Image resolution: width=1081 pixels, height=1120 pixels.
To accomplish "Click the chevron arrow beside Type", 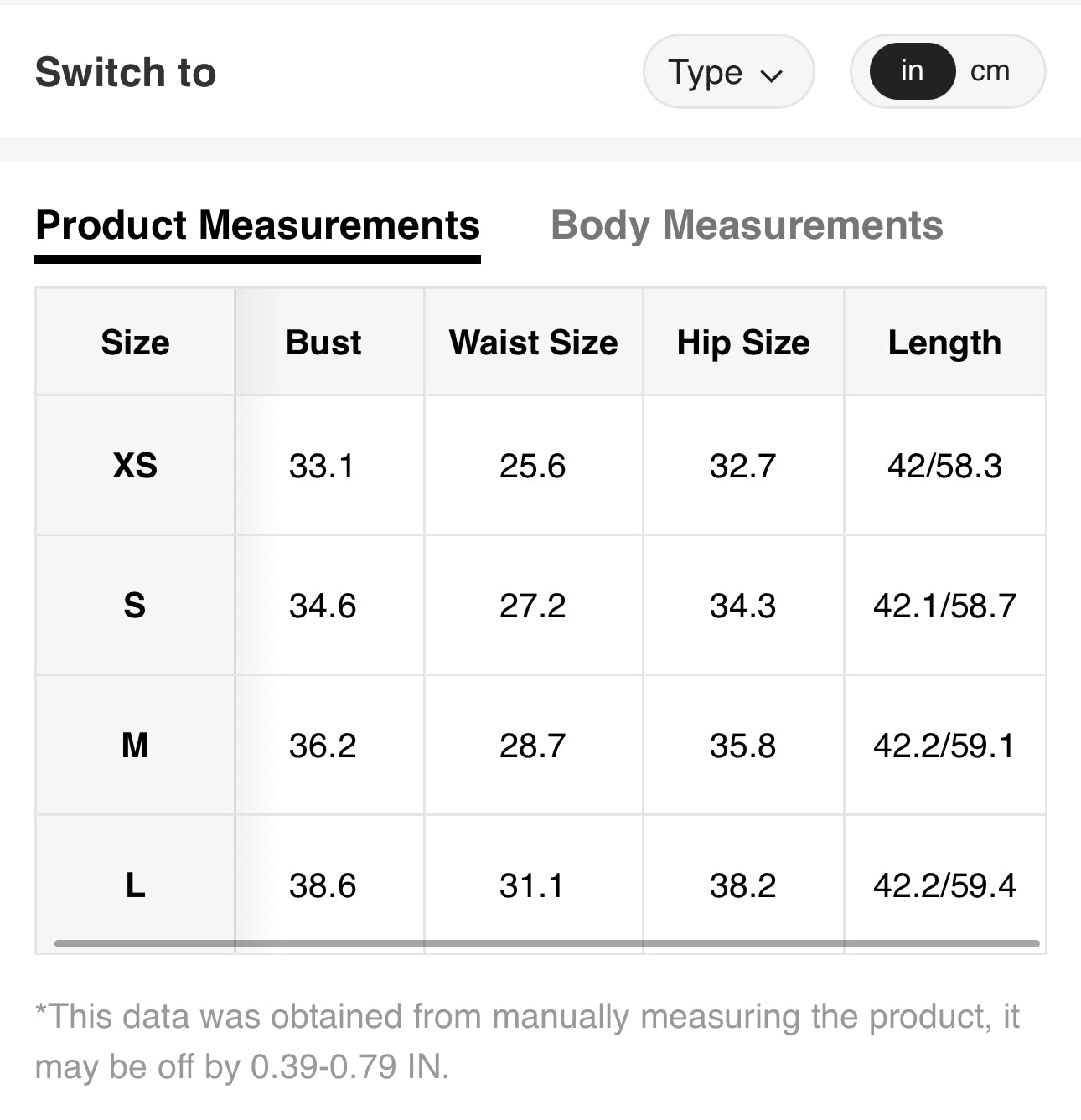I will 772,75.
